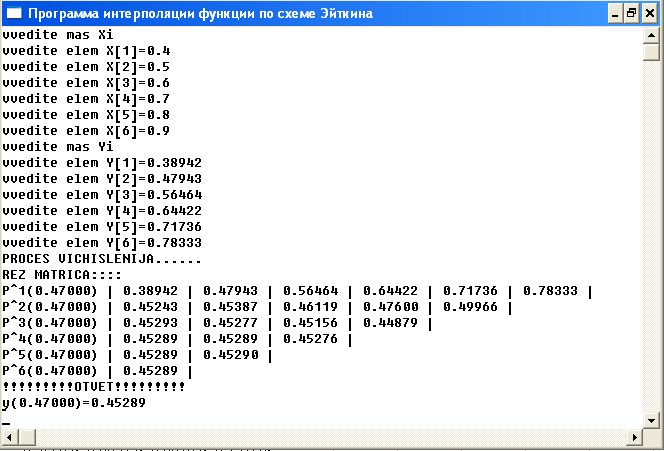This screenshot has width=664, height=451.
Task: Click value 0.45243 in the P^2 row
Action: [150, 307]
